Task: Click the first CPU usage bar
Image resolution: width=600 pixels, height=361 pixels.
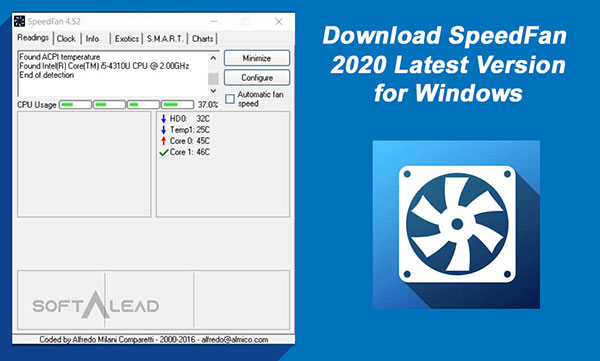Action: coord(75,105)
